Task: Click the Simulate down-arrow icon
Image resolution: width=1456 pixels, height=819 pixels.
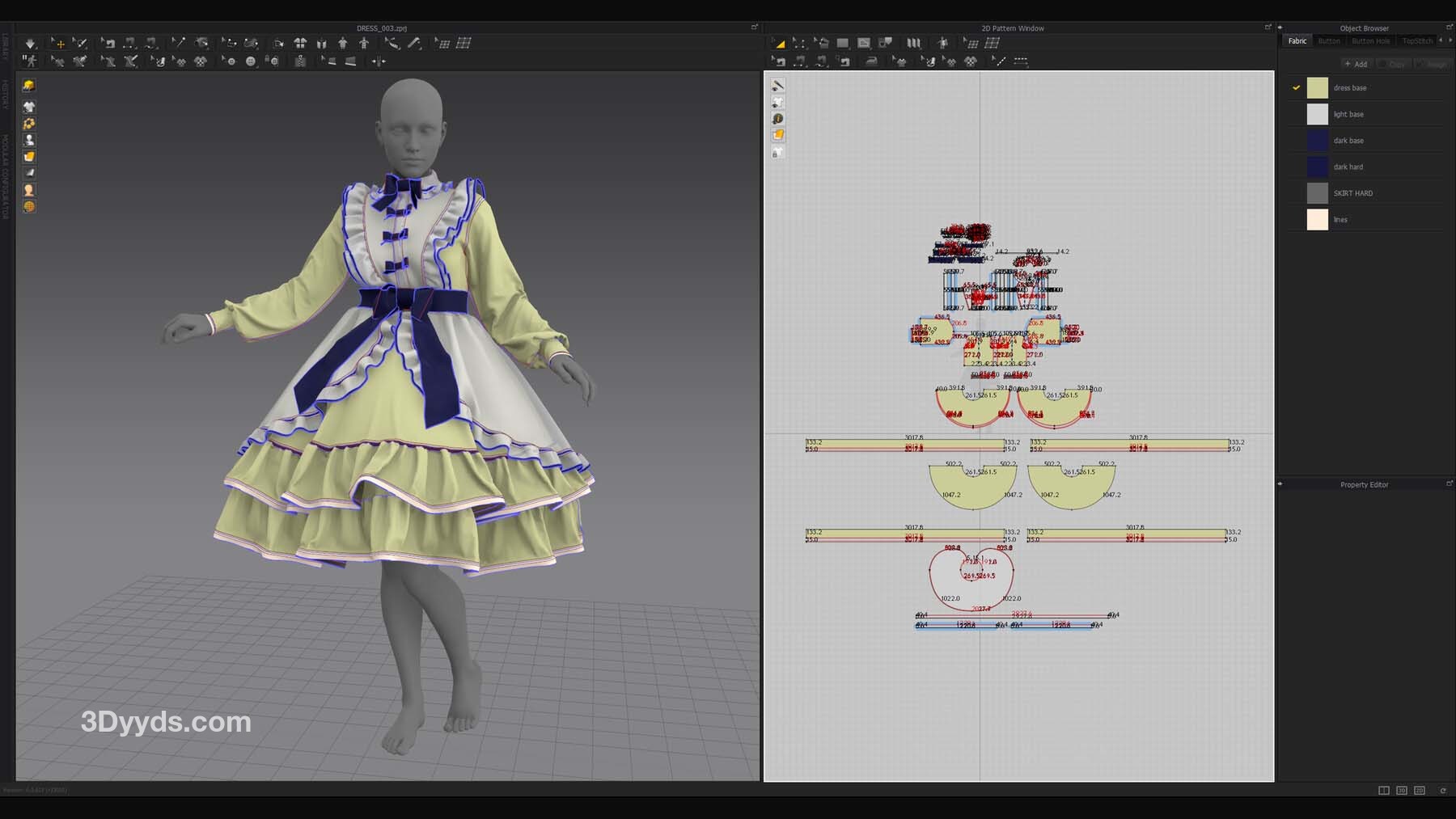Action: [30, 44]
